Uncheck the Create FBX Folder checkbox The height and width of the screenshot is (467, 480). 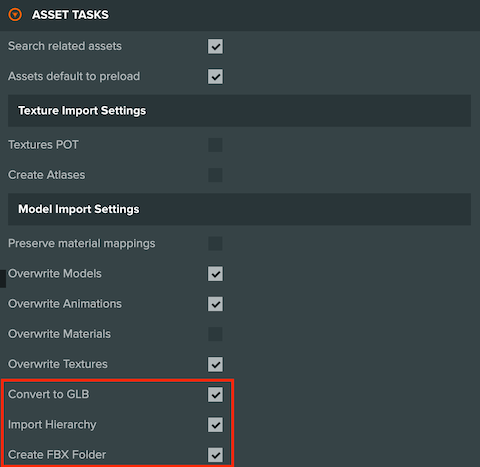click(215, 455)
